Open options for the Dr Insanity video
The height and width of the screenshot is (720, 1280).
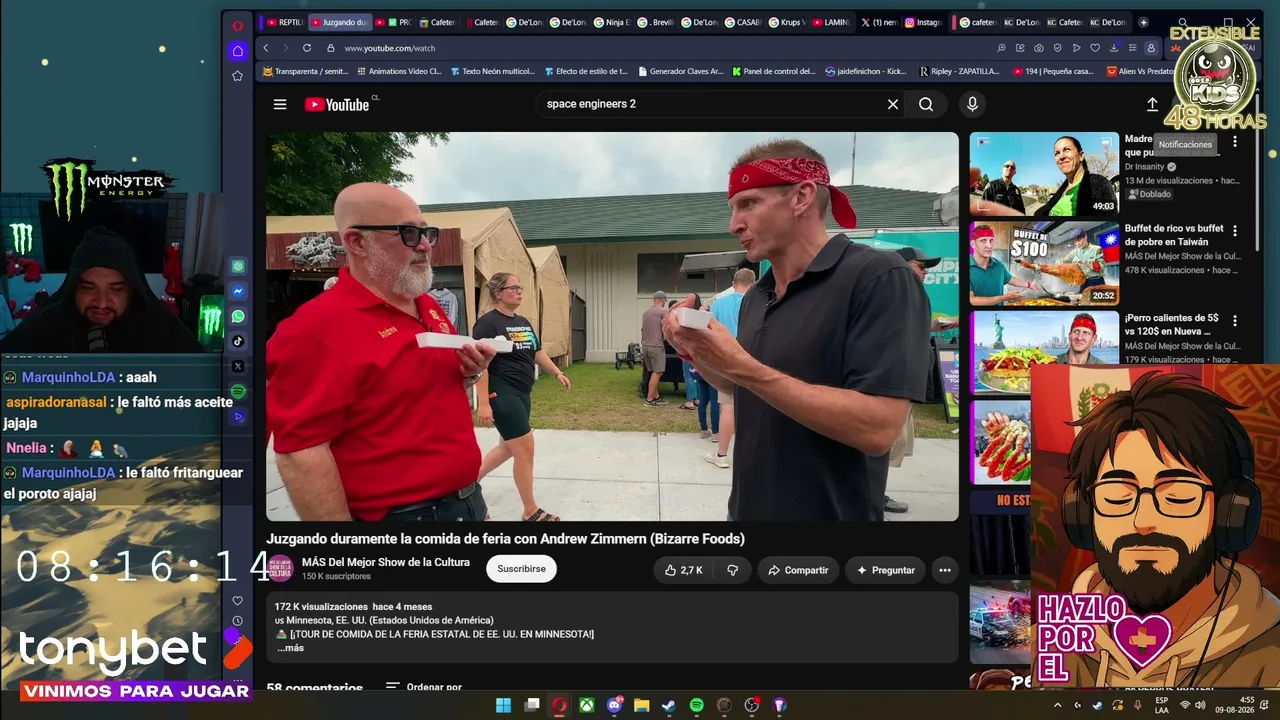click(1235, 142)
